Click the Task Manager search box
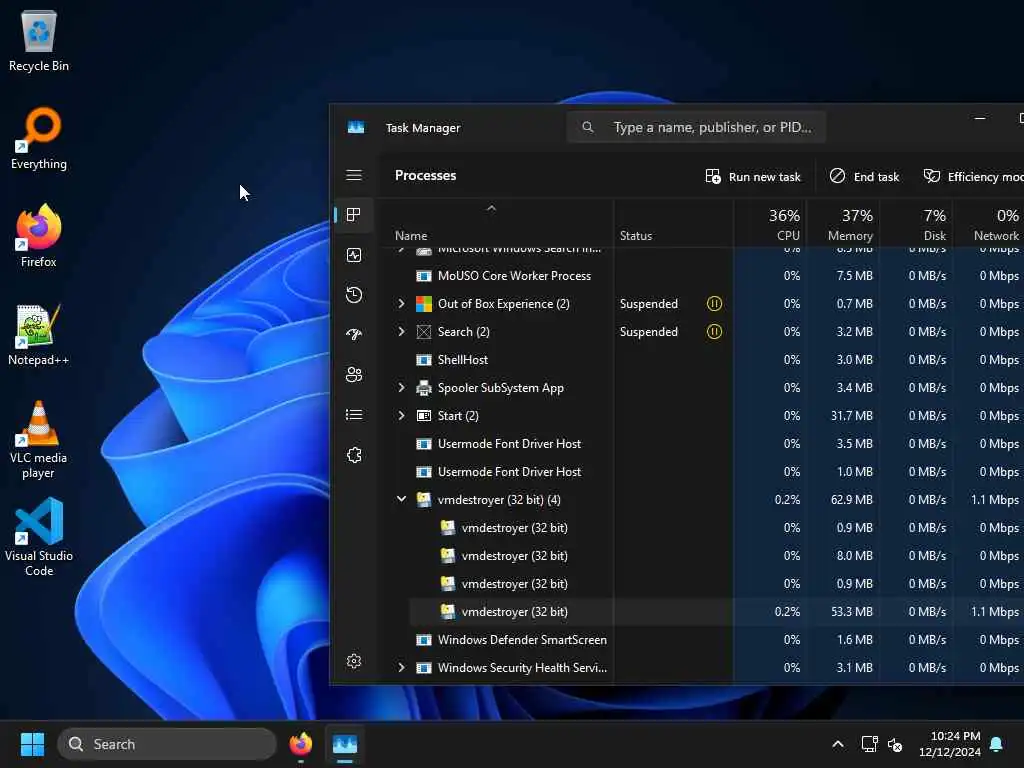The width and height of the screenshot is (1024, 768). pos(696,127)
